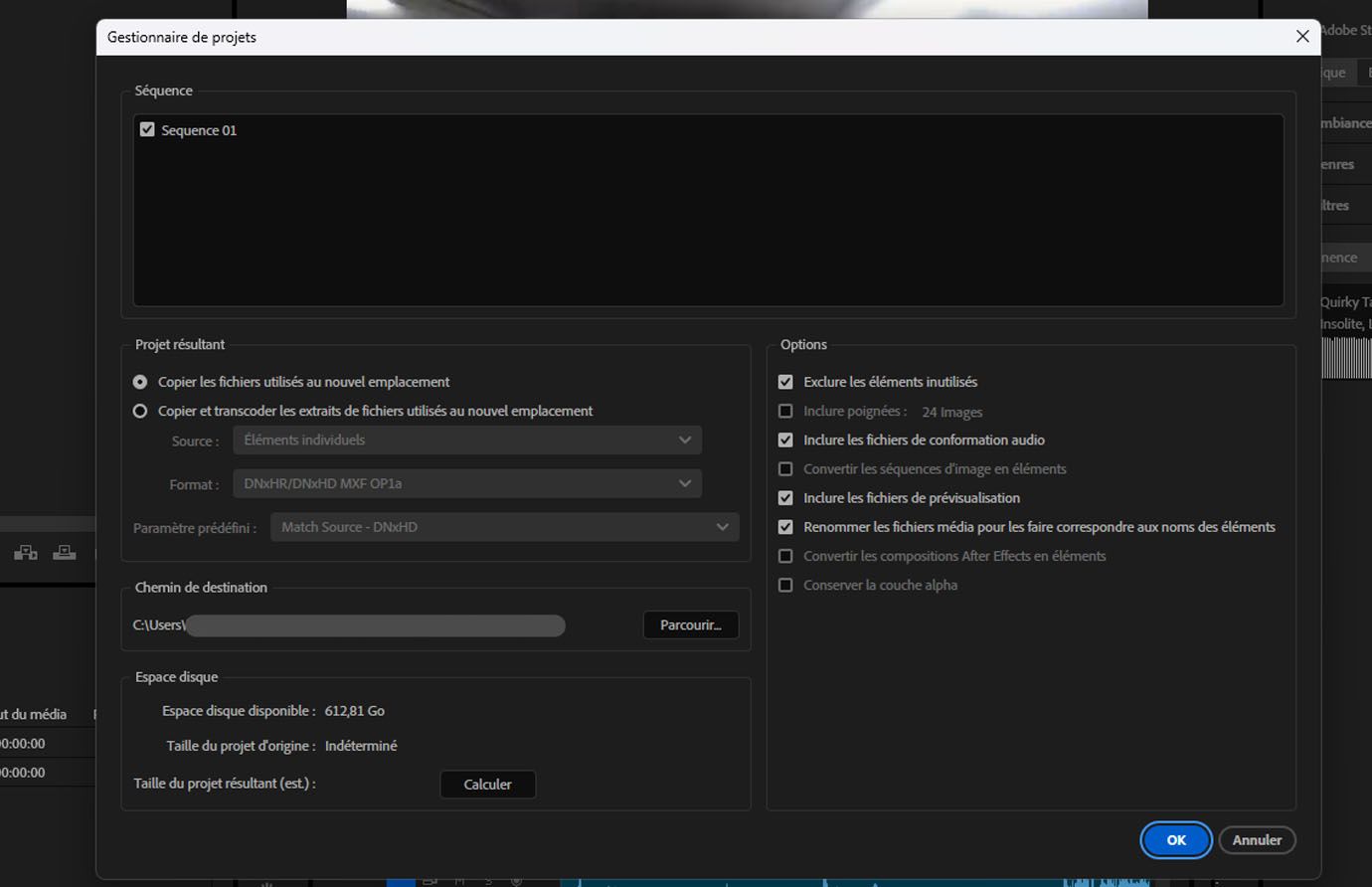Expand the cut-off "enres" filter behind the dialog
Image resolution: width=1372 pixels, height=887 pixels.
click(x=1346, y=164)
